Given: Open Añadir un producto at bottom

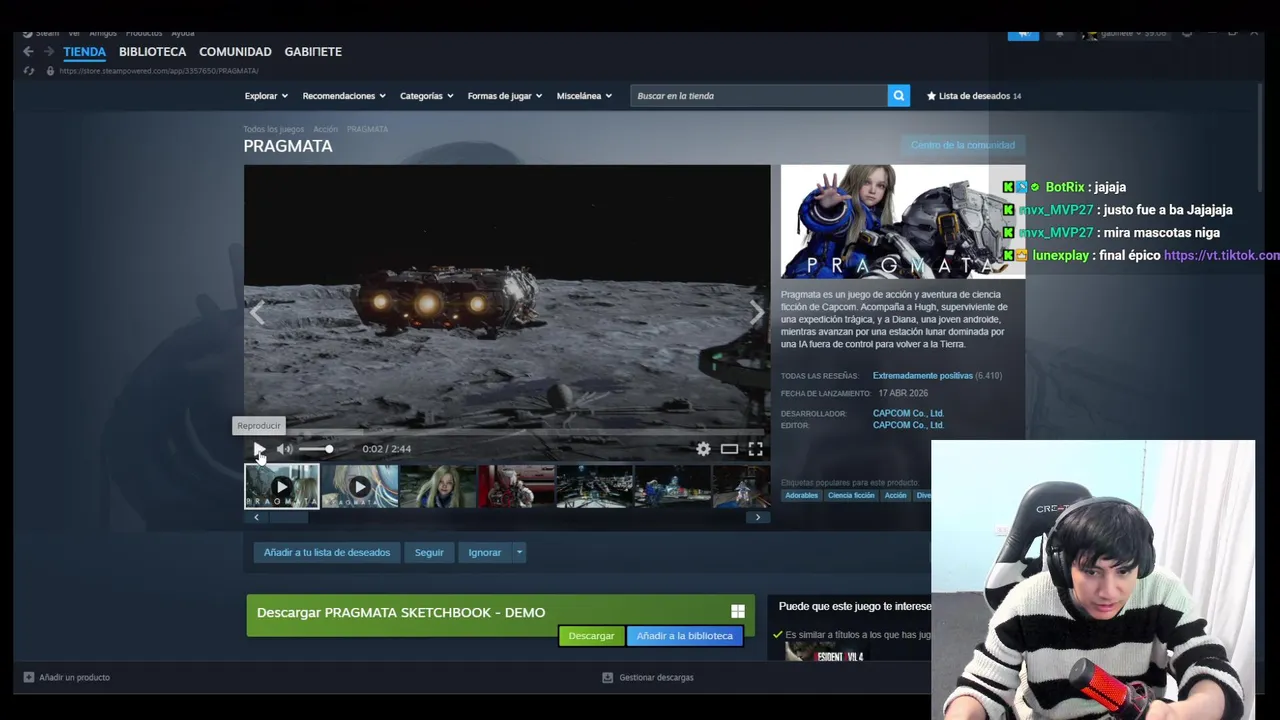Looking at the screenshot, I should coord(67,677).
